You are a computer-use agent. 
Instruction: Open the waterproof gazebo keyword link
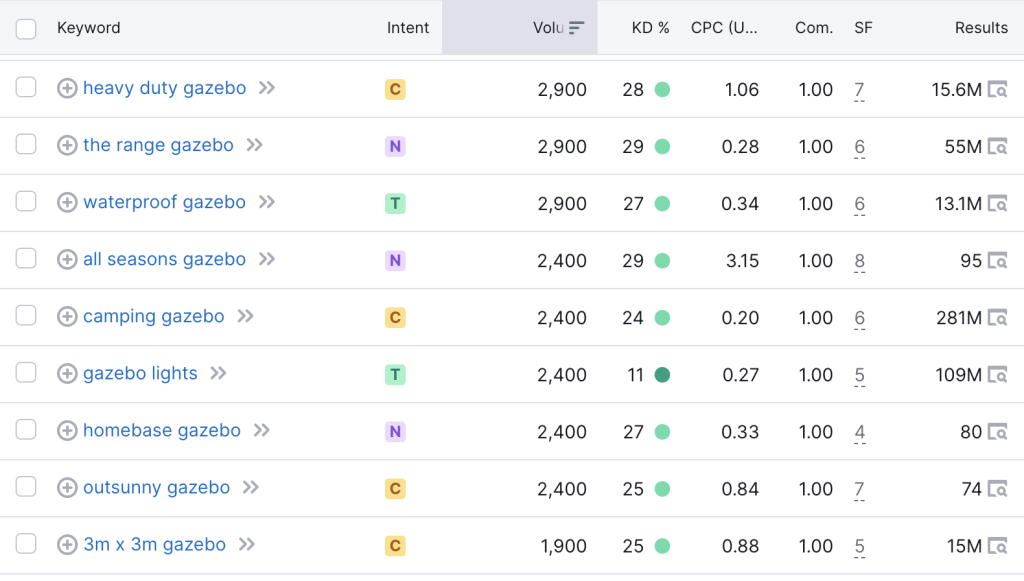[x=165, y=202]
